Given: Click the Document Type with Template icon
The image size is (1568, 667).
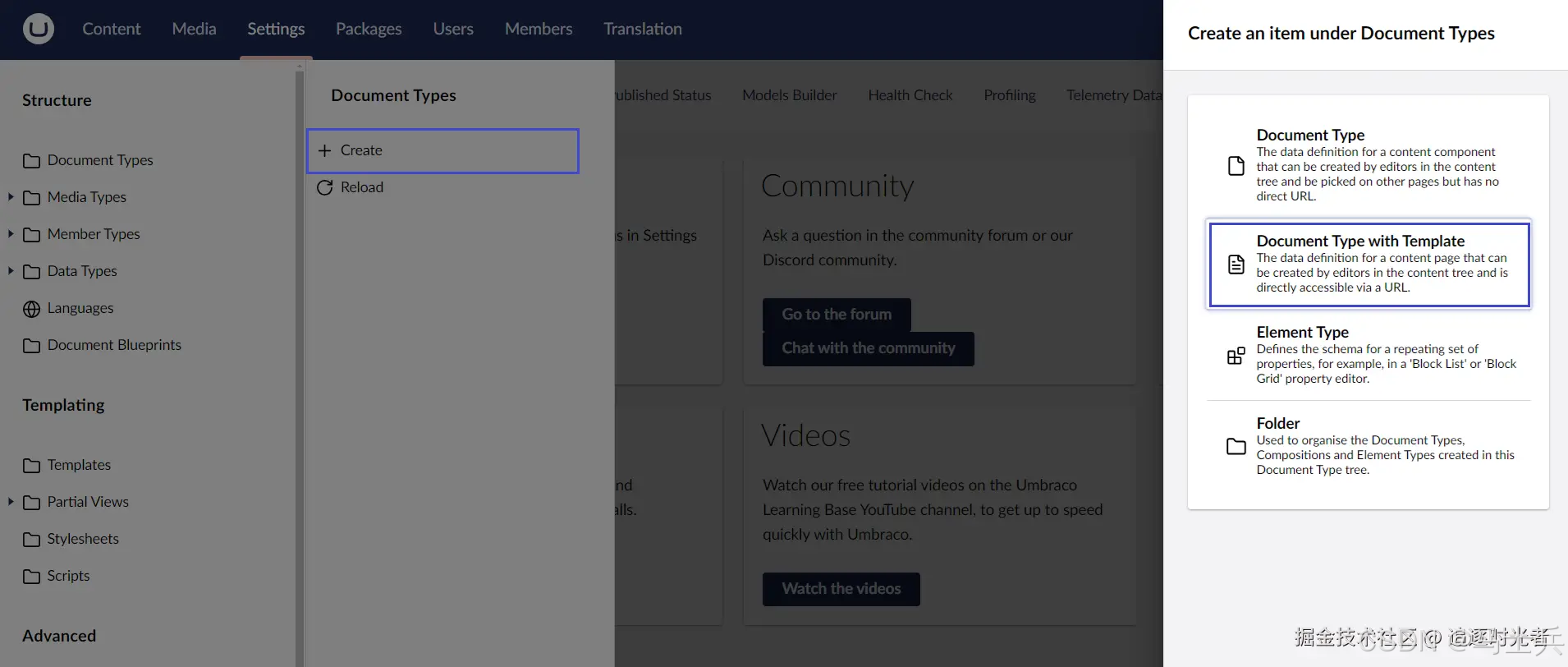Looking at the screenshot, I should (x=1236, y=264).
